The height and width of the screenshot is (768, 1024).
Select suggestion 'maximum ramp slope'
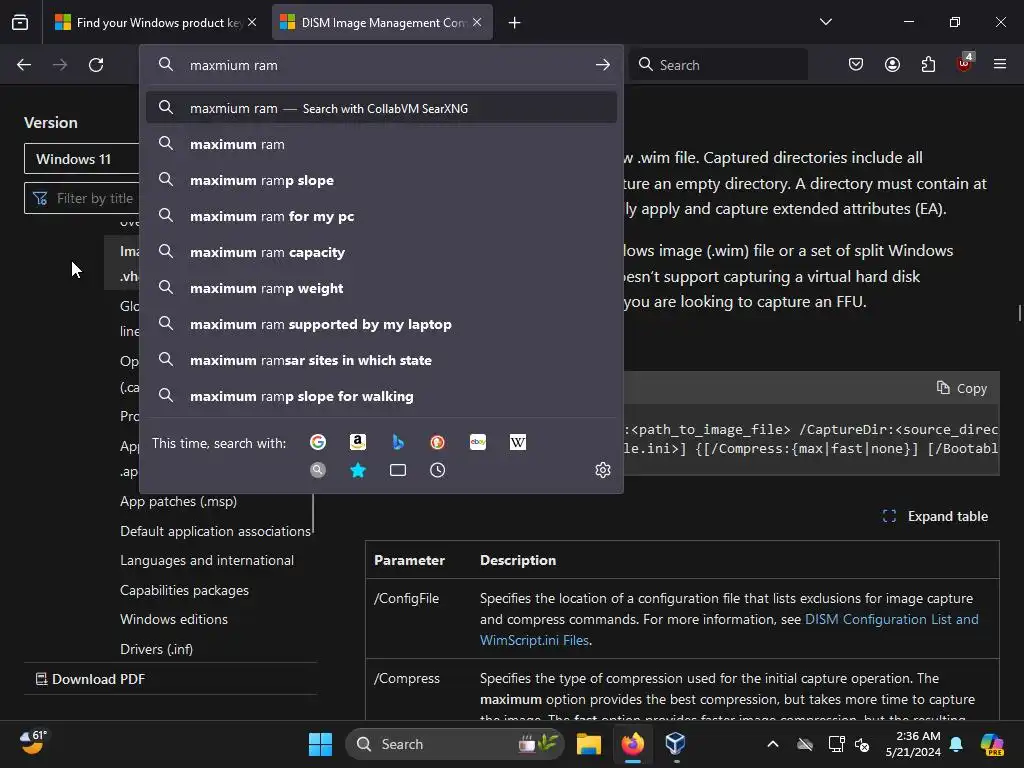coord(381,180)
